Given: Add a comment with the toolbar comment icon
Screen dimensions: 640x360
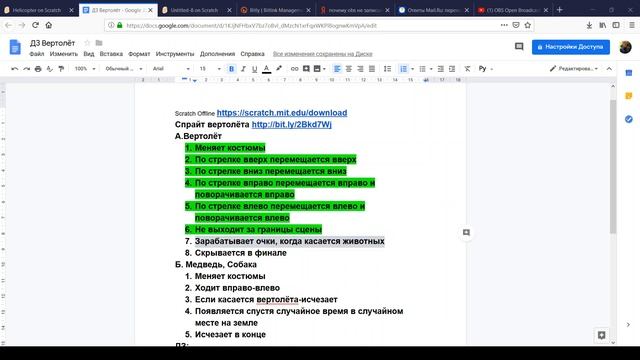Looking at the screenshot, I should tap(306, 69).
